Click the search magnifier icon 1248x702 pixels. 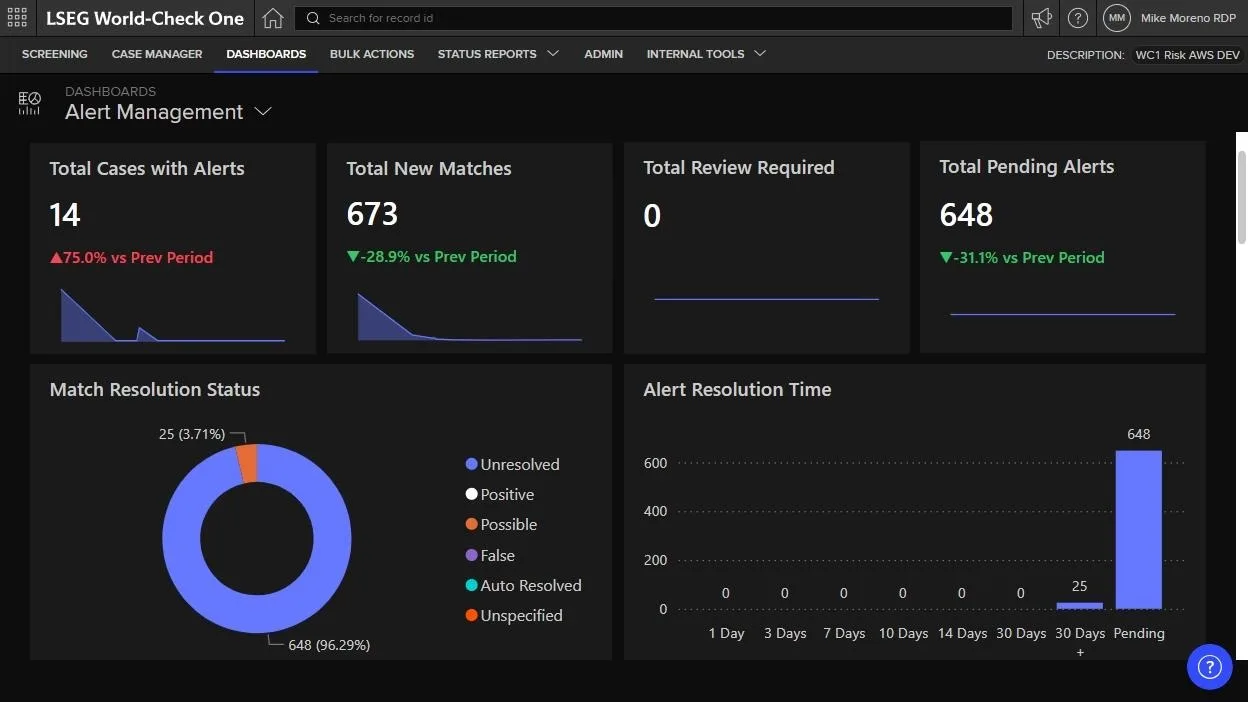(313, 18)
